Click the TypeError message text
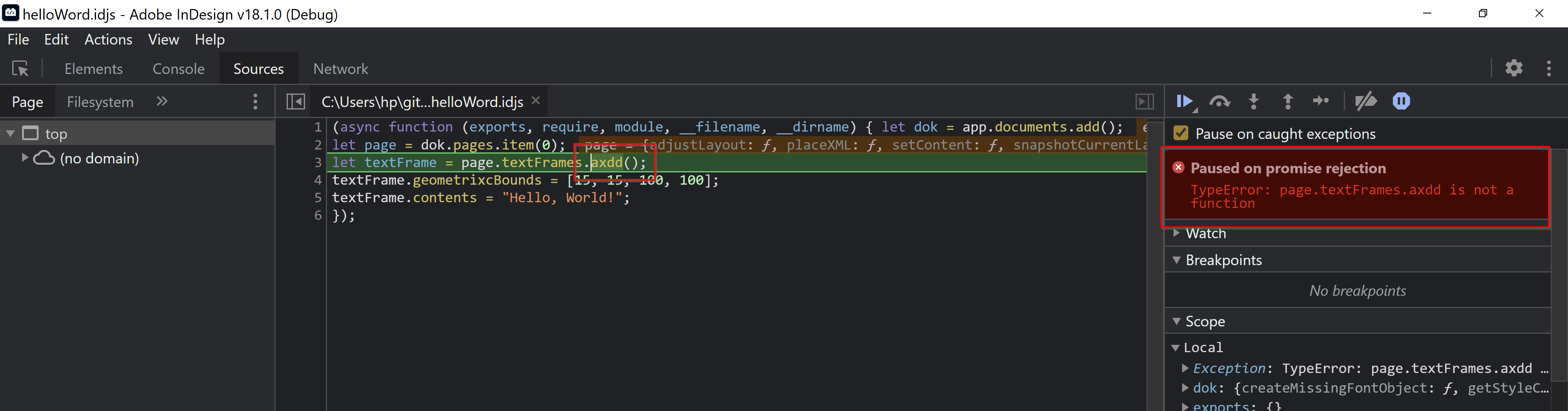 1351,197
